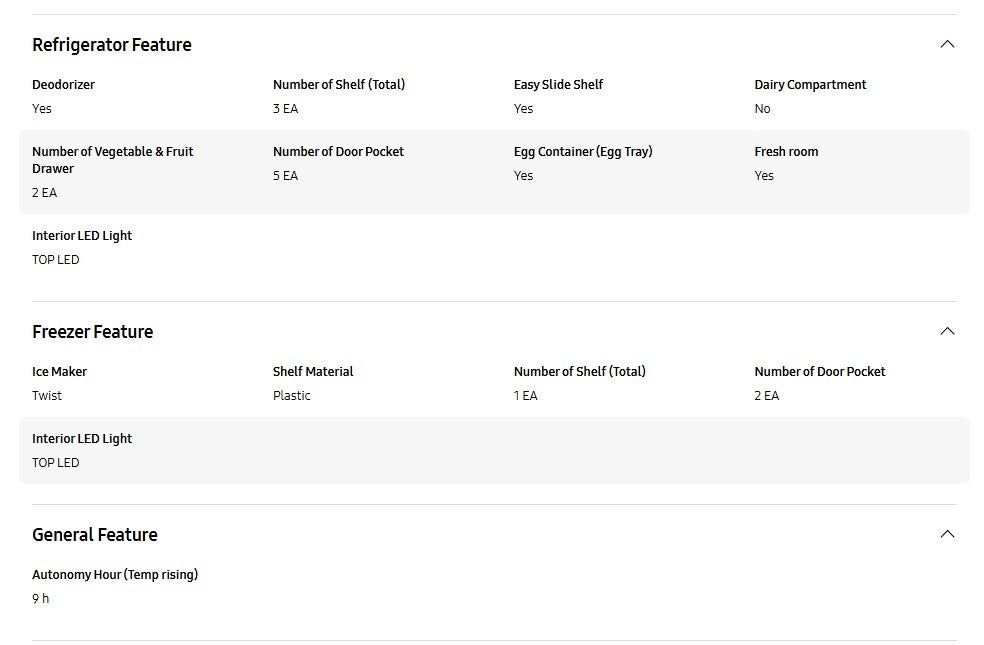Click the Ice Maker spec label
This screenshot has width=984, height=645.
pos(59,372)
